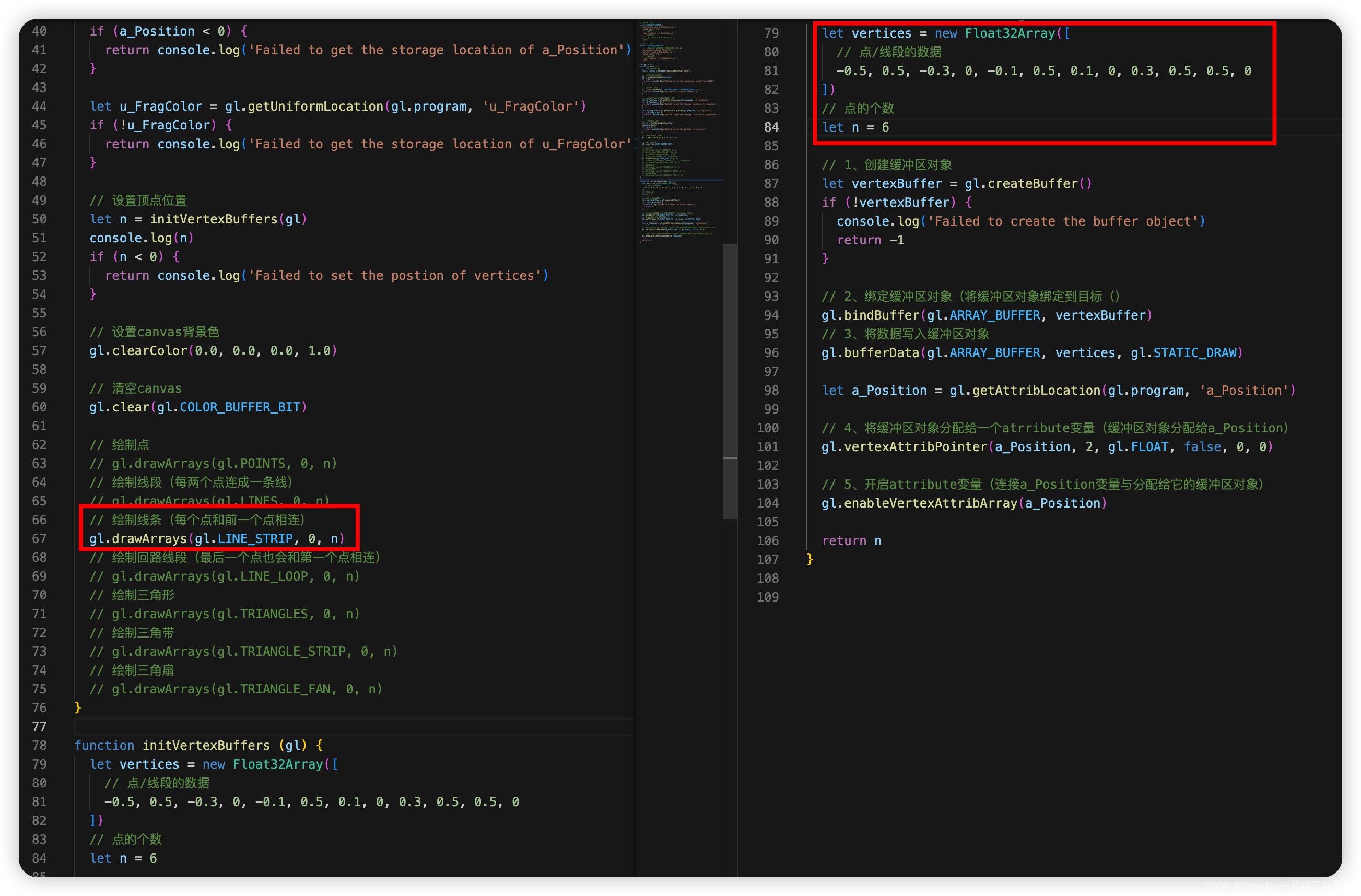Click the gl.LINE_STRIP constant on line 67
The width and height of the screenshot is (1361, 896).
(x=254, y=539)
